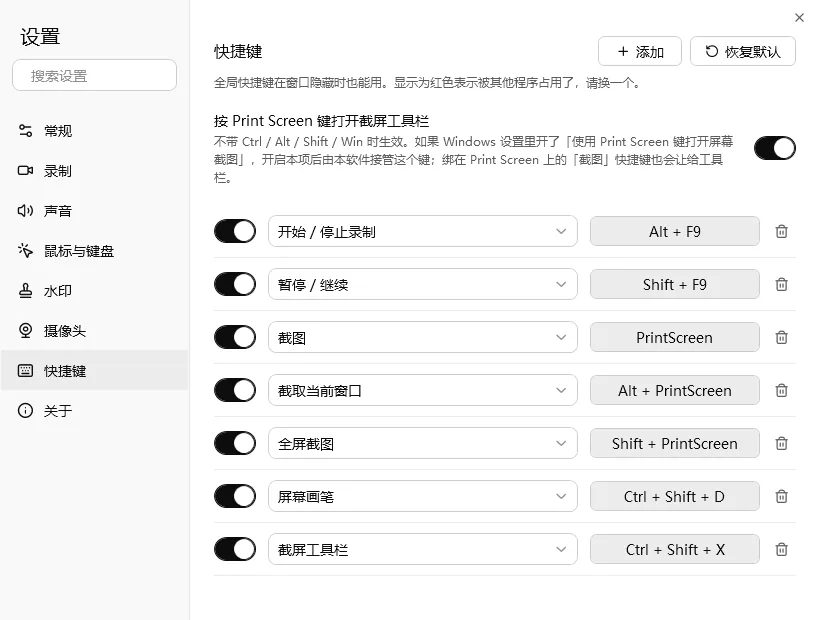Click the 快捷键 keyboard icon in sidebar

pos(25,371)
